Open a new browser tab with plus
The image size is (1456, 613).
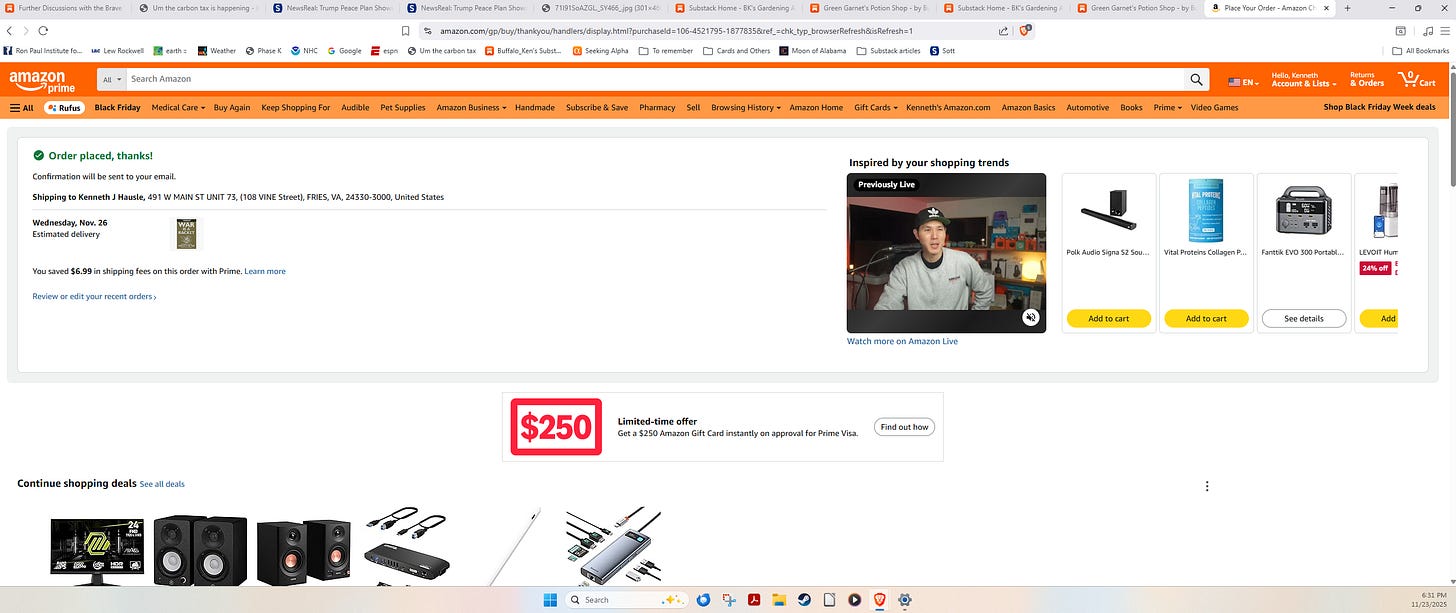1348,7
